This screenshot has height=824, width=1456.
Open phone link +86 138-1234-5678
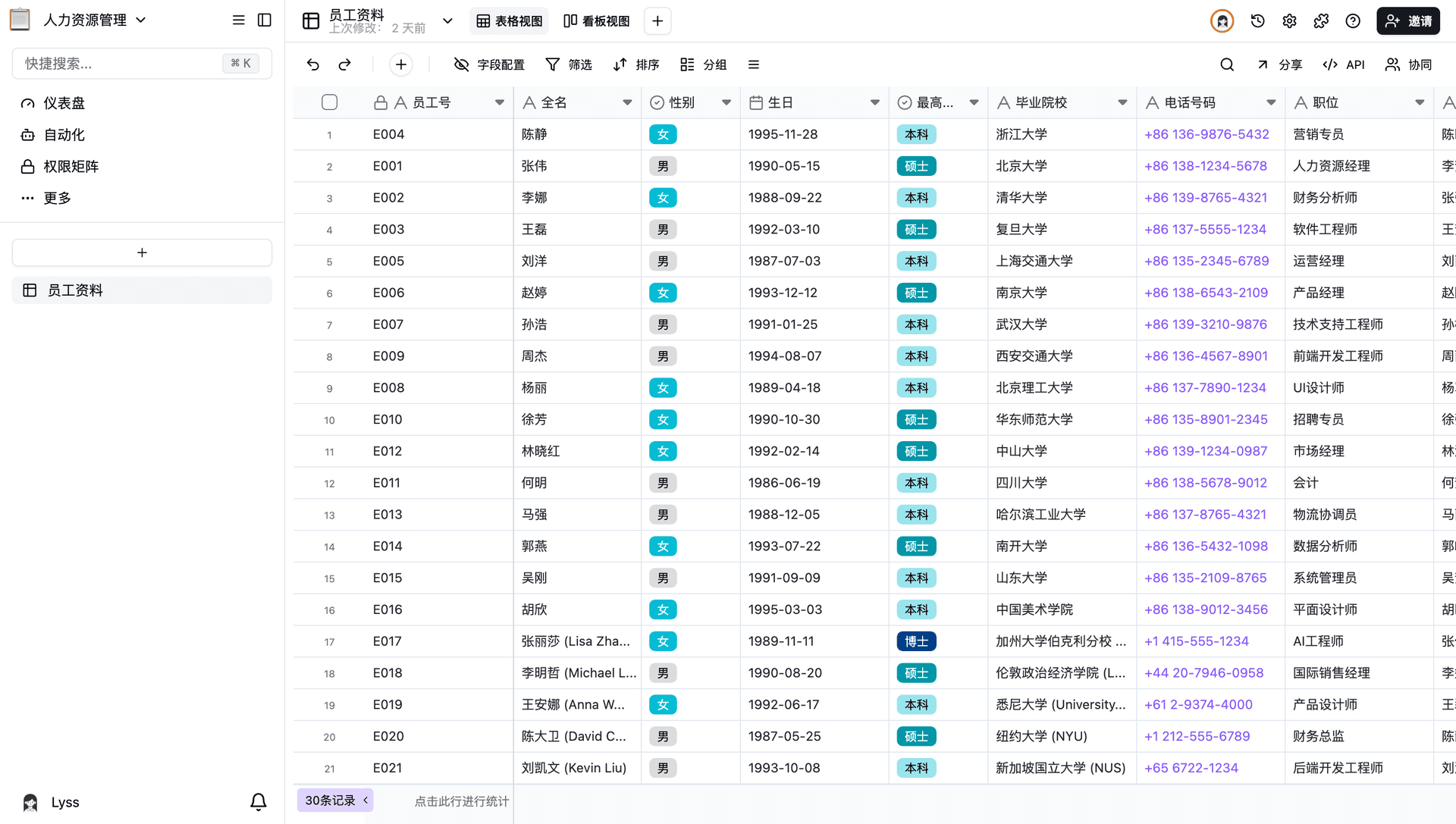(1206, 165)
